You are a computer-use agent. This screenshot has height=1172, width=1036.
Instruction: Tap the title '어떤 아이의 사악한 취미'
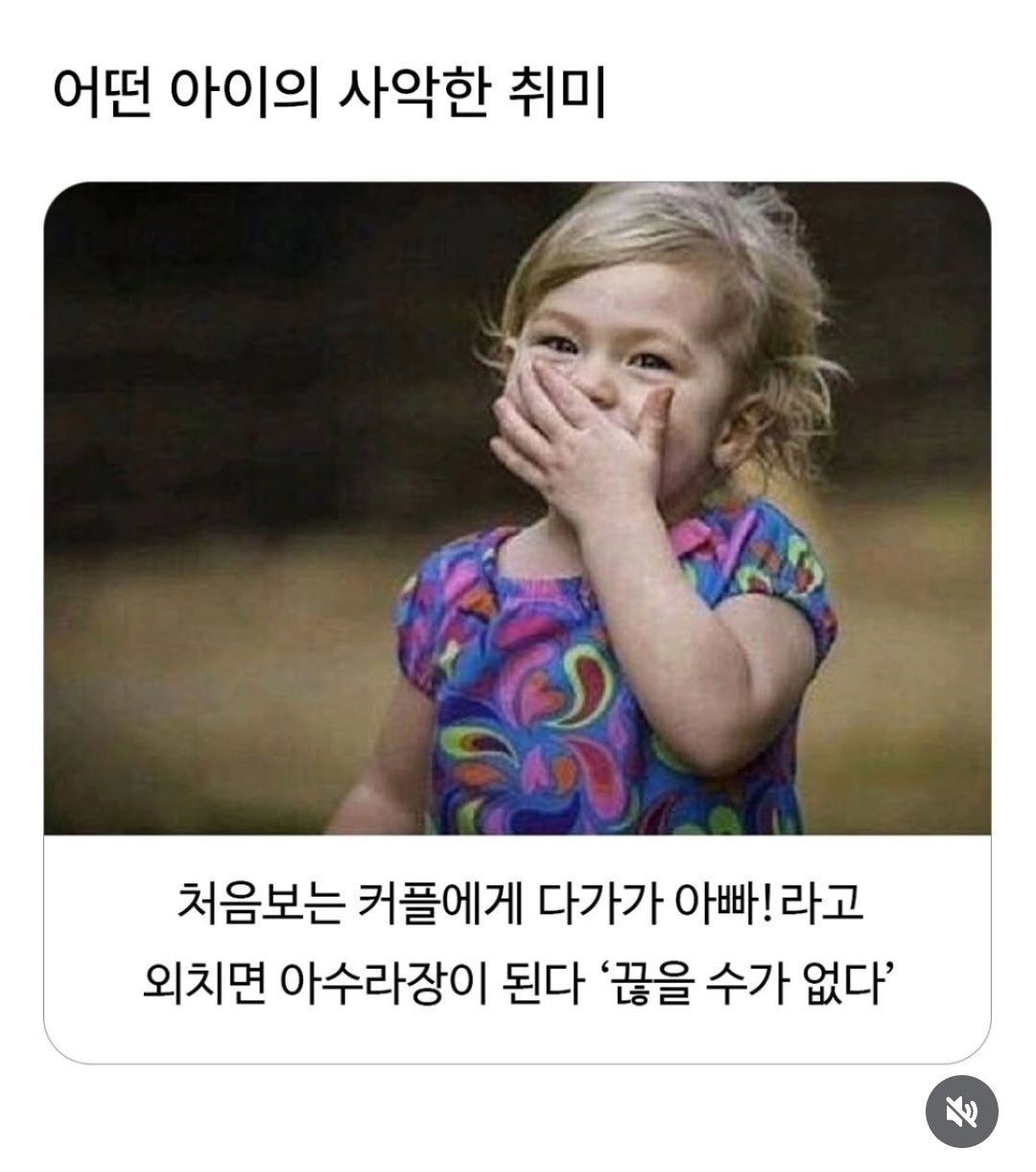click(328, 95)
